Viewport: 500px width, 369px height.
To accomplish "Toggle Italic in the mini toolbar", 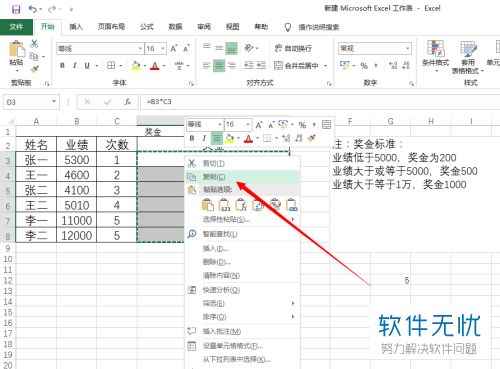I will (204, 138).
